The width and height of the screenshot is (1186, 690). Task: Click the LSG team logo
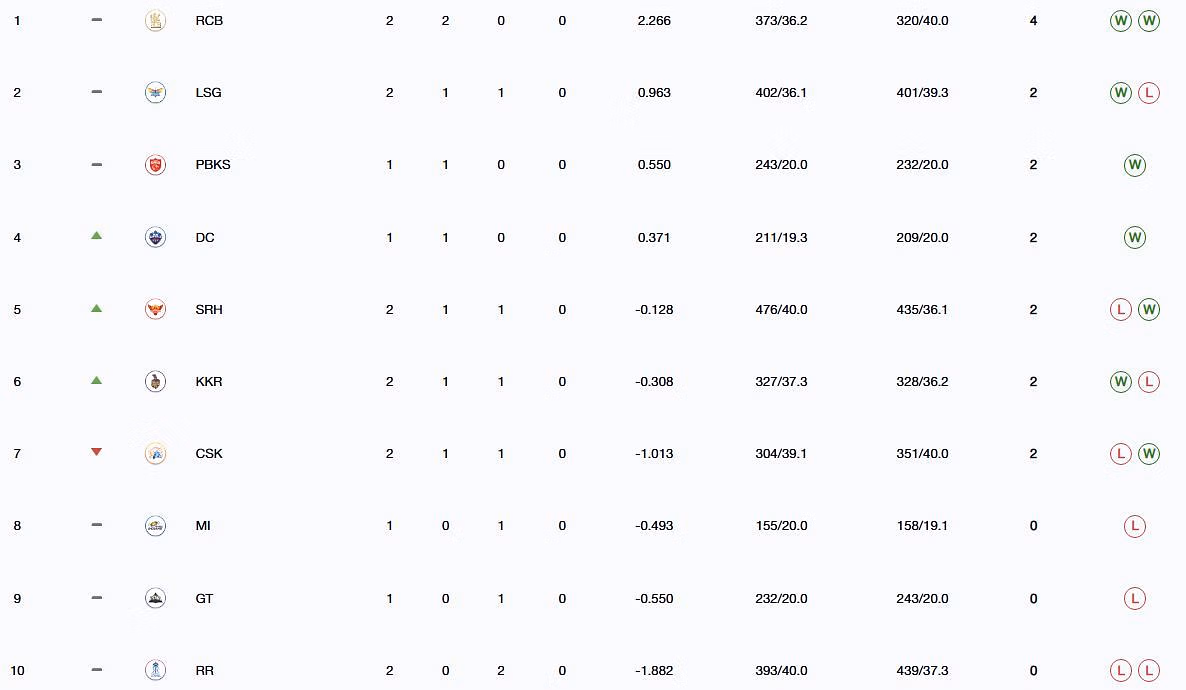coord(155,92)
